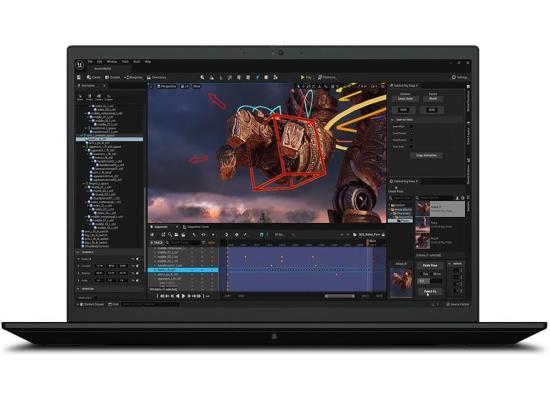
Task: Adjust the pose blend slider
Action: (x=430, y=281)
